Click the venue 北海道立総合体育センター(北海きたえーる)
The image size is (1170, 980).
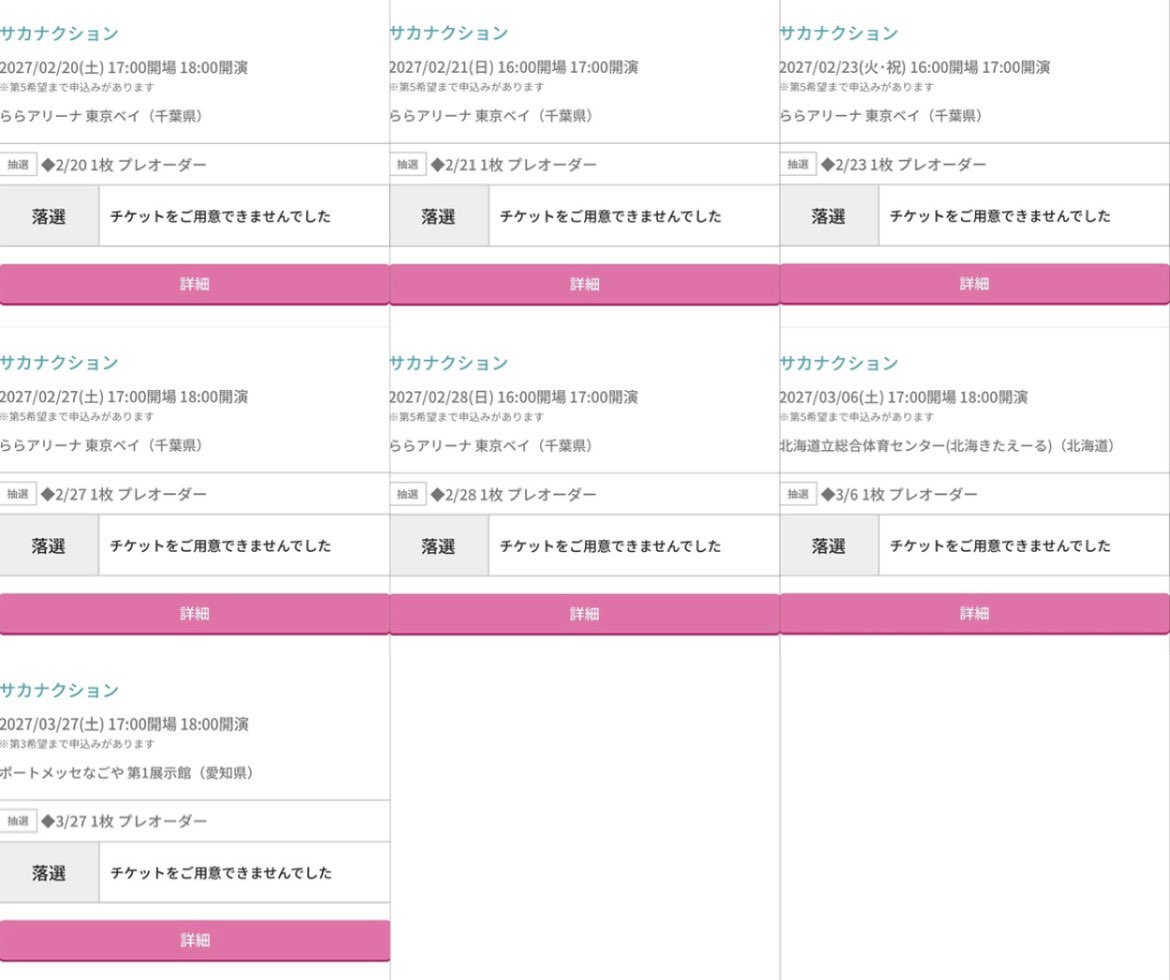[x=948, y=446]
